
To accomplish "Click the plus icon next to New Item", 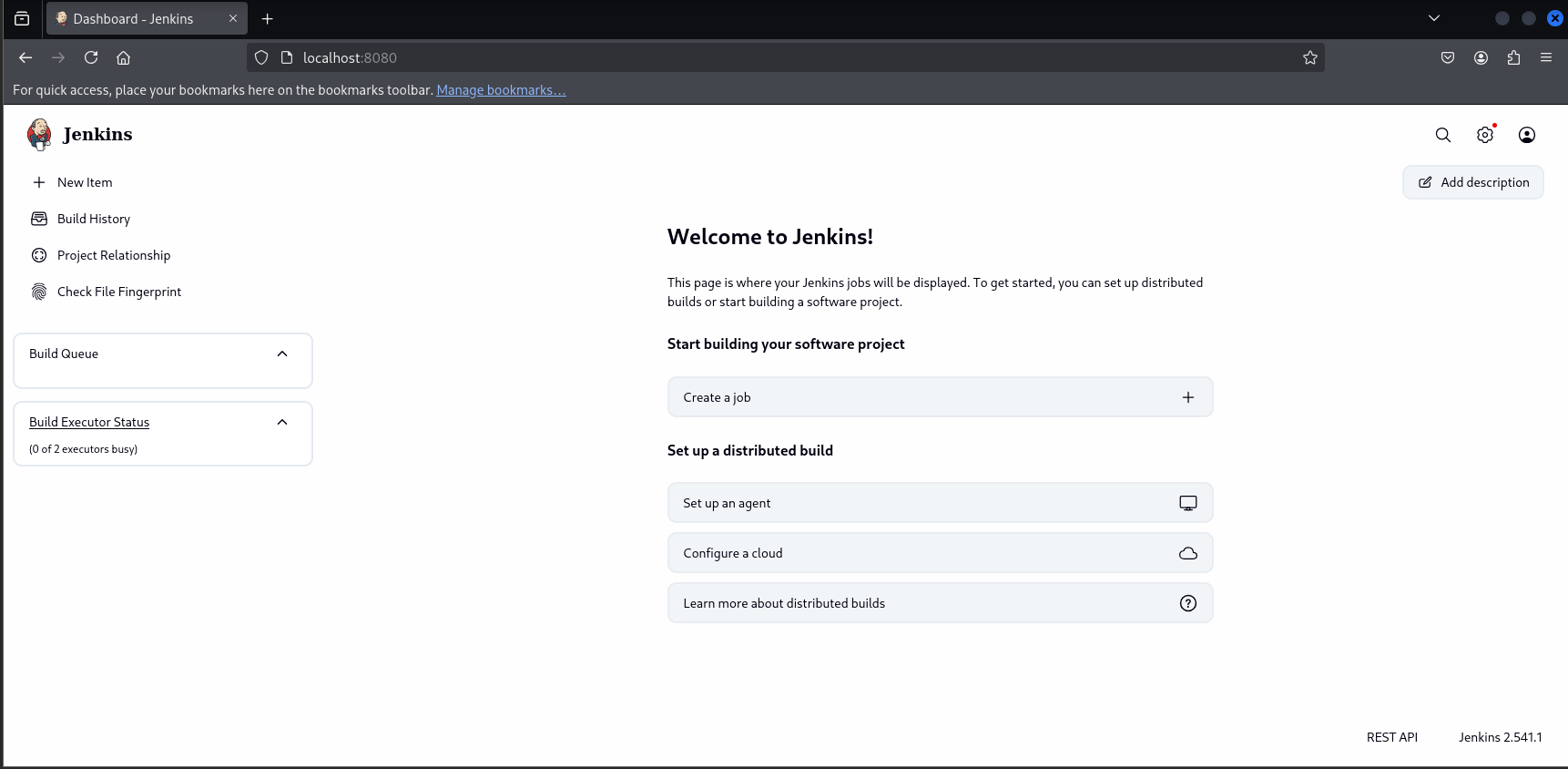I will point(39,182).
